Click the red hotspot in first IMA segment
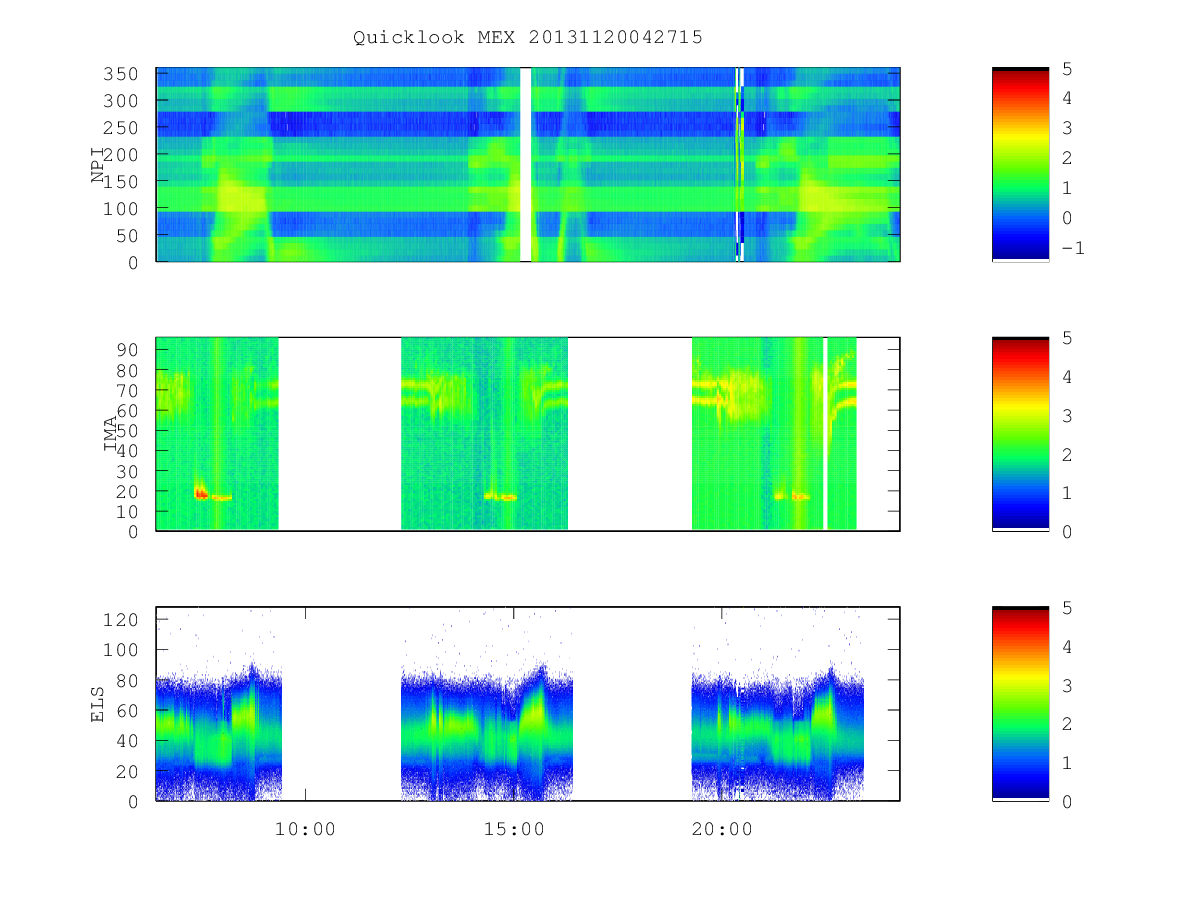This screenshot has height=900, width=1200. (201, 493)
